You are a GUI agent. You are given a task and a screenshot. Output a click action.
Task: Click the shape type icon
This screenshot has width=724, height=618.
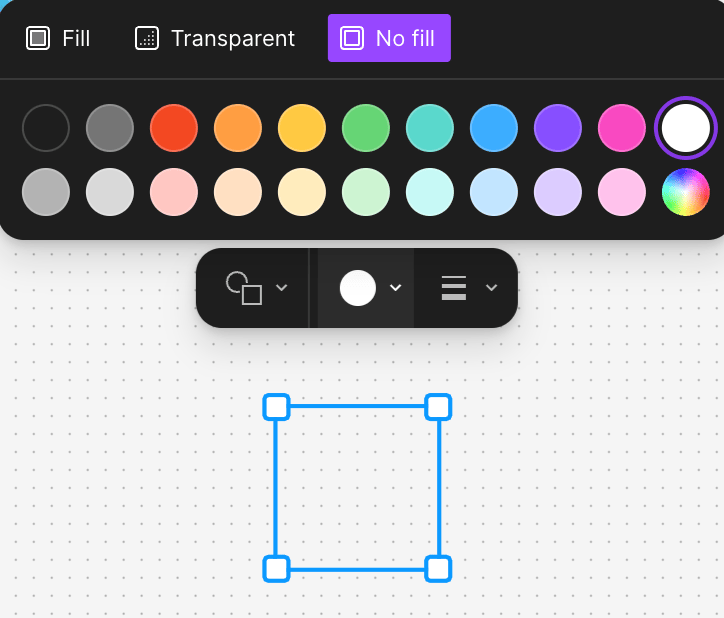pyautogui.click(x=244, y=288)
